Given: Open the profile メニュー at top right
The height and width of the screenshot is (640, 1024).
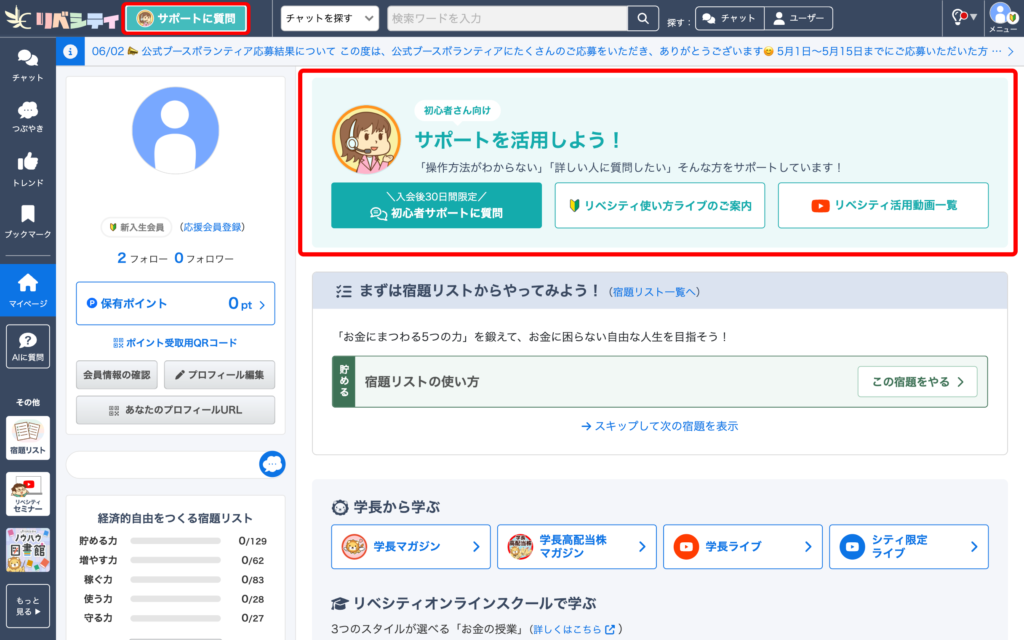Looking at the screenshot, I should pyautogui.click(x=1002, y=18).
